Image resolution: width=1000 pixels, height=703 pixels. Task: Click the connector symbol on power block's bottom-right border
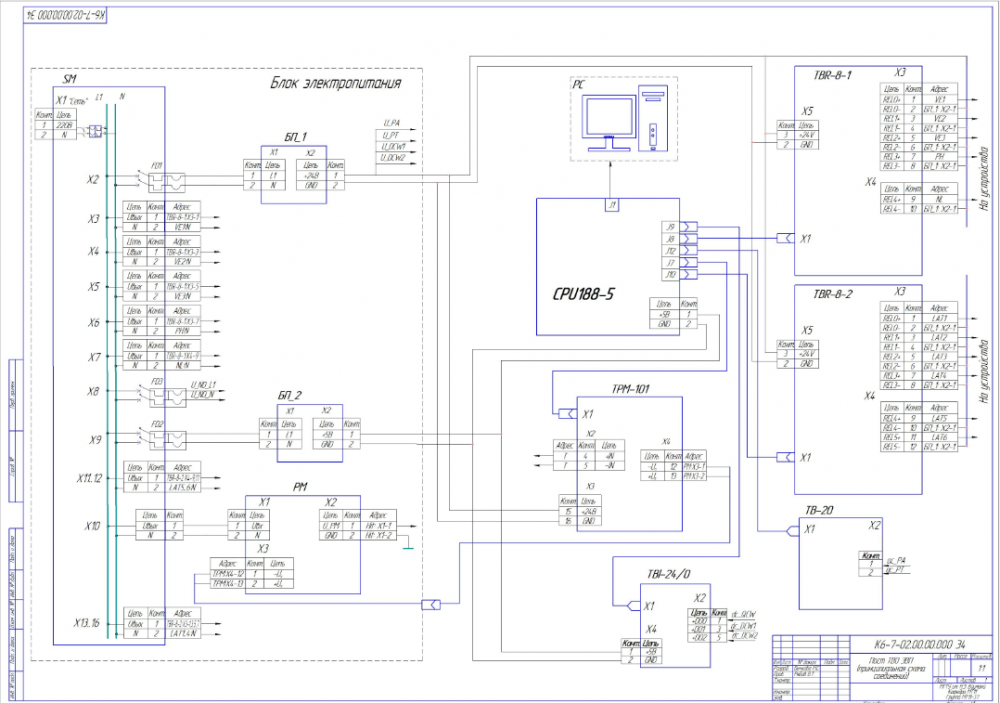(x=431, y=604)
